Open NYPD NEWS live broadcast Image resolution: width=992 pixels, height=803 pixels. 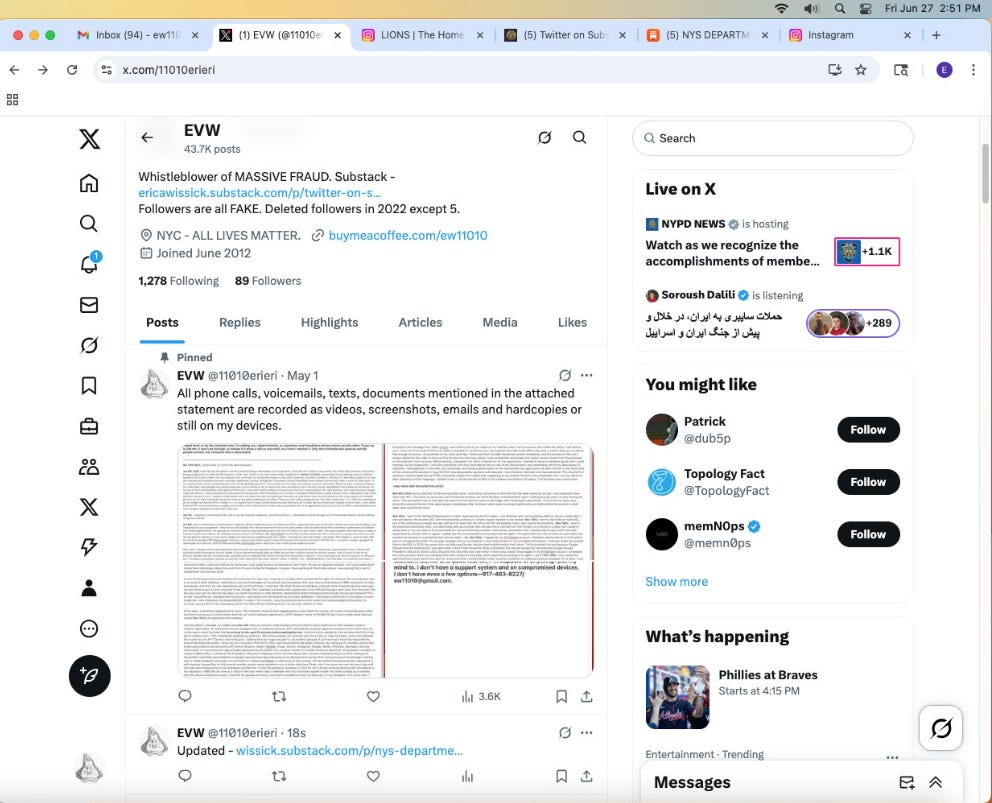(772, 243)
